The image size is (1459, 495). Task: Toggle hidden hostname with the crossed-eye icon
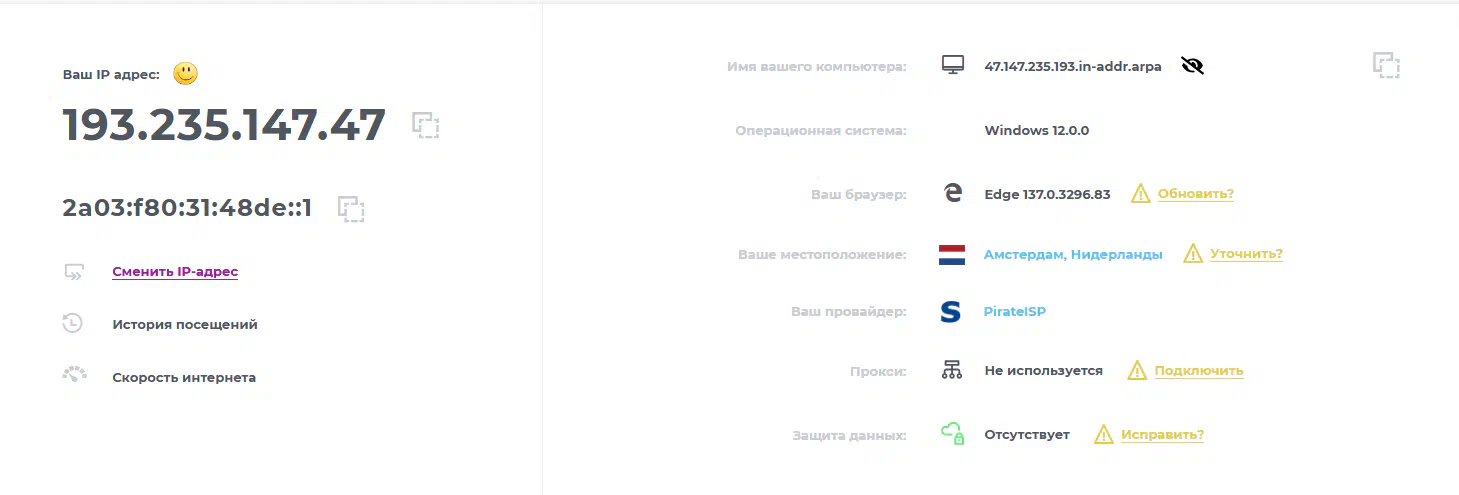pos(1192,66)
